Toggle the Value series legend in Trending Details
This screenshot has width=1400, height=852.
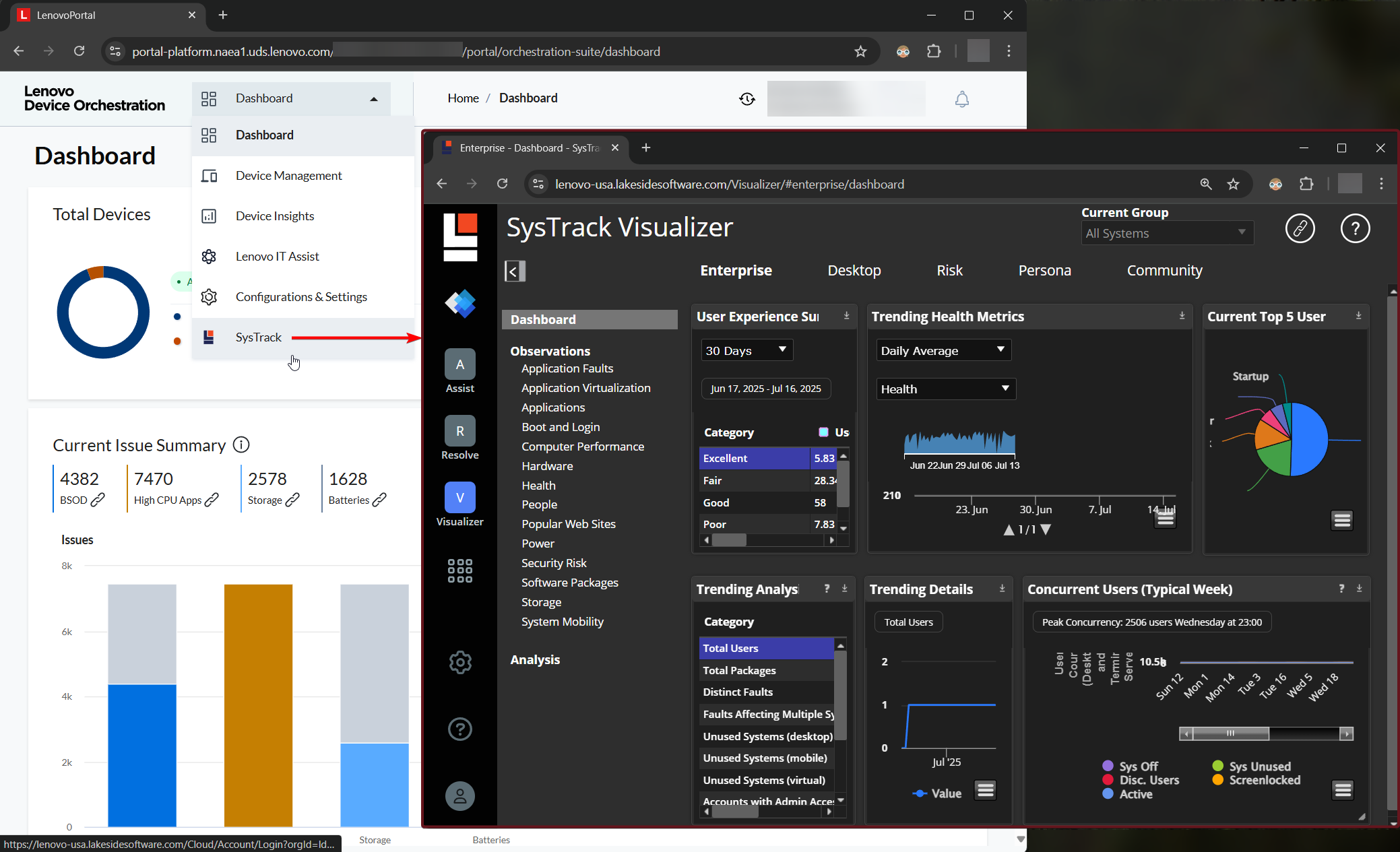pyautogui.click(x=937, y=793)
